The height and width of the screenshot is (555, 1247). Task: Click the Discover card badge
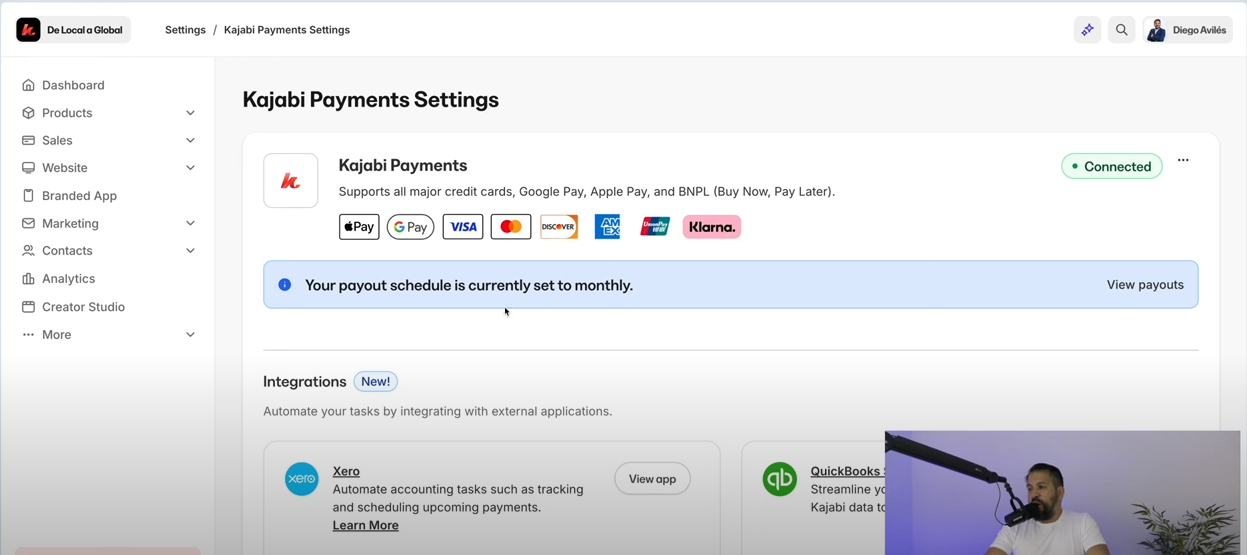[x=559, y=227]
